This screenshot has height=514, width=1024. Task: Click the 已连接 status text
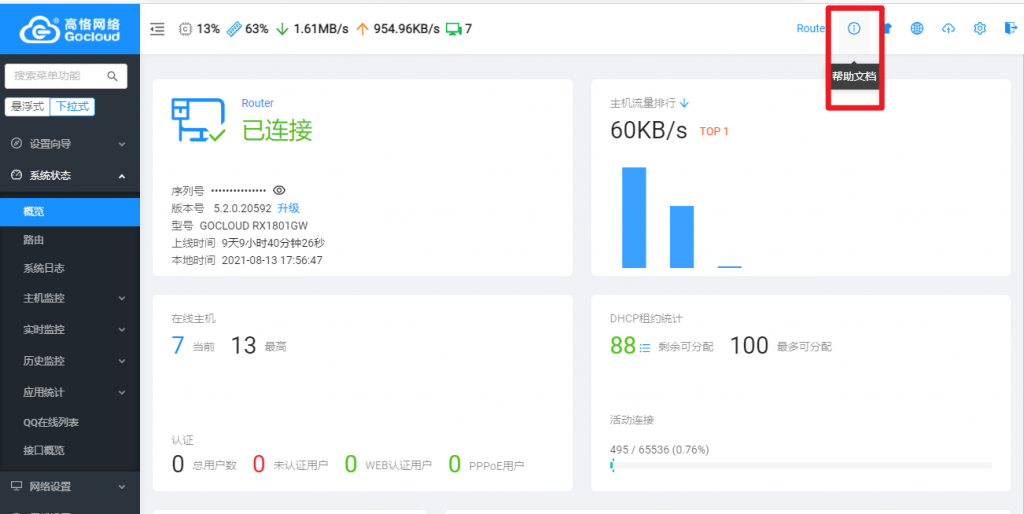277,130
